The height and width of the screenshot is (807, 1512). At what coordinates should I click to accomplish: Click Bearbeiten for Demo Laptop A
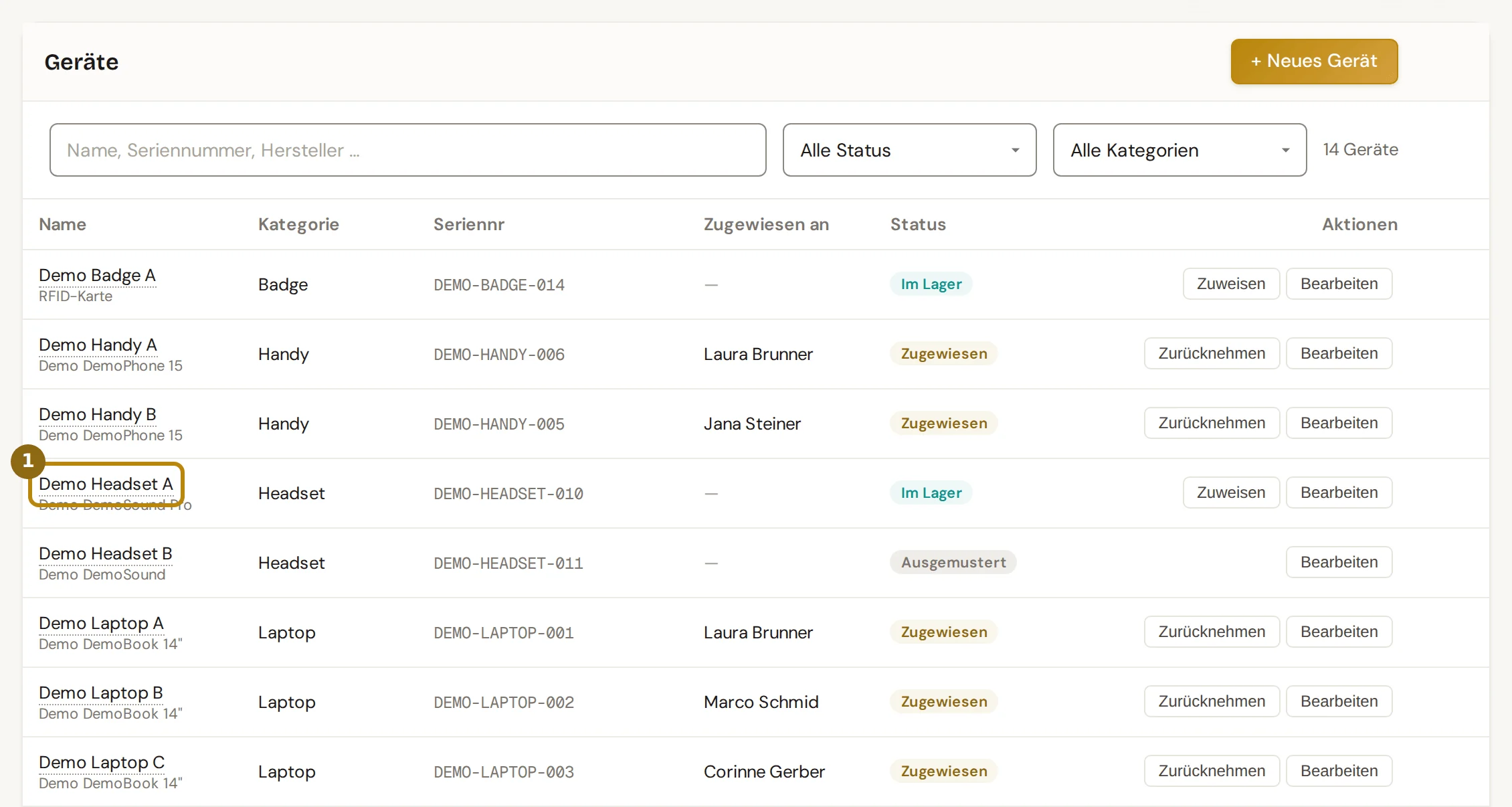click(1339, 632)
